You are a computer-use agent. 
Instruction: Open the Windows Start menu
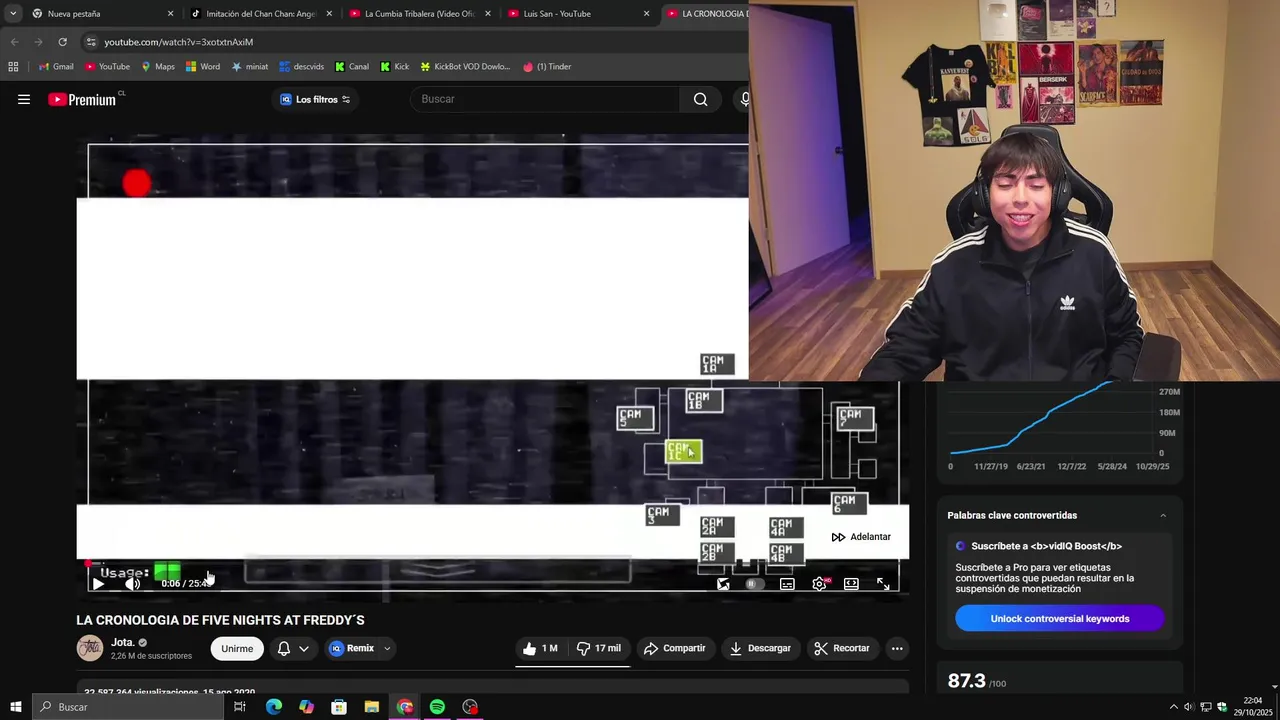(15, 707)
